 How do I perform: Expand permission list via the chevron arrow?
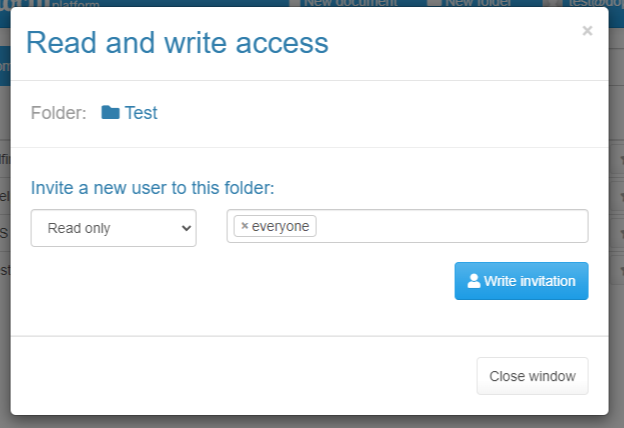point(186,228)
